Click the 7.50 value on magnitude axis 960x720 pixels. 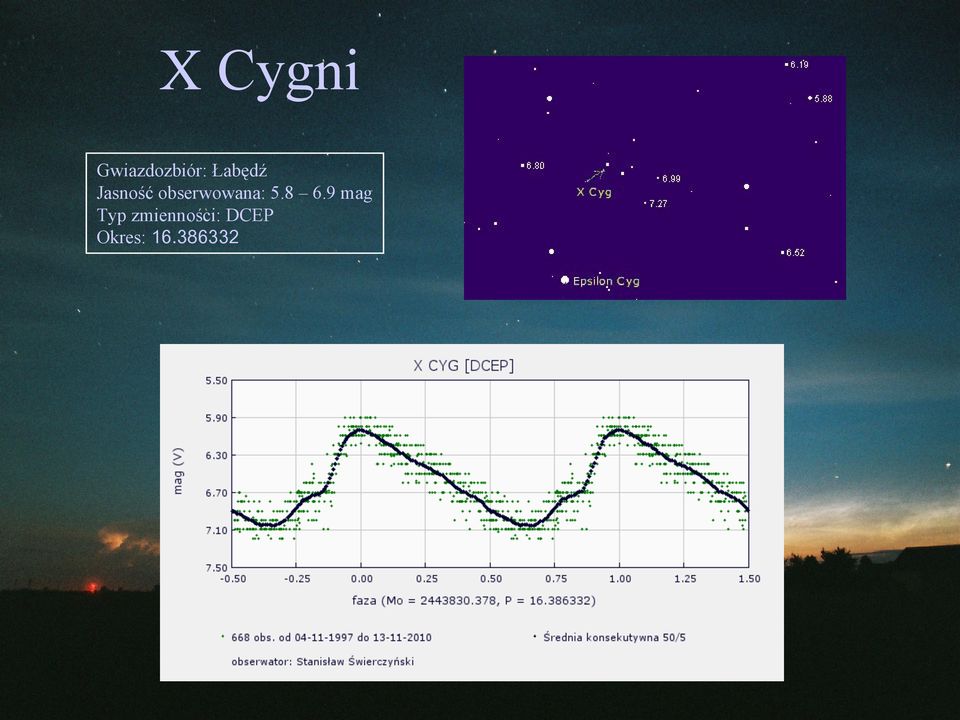tap(216, 568)
